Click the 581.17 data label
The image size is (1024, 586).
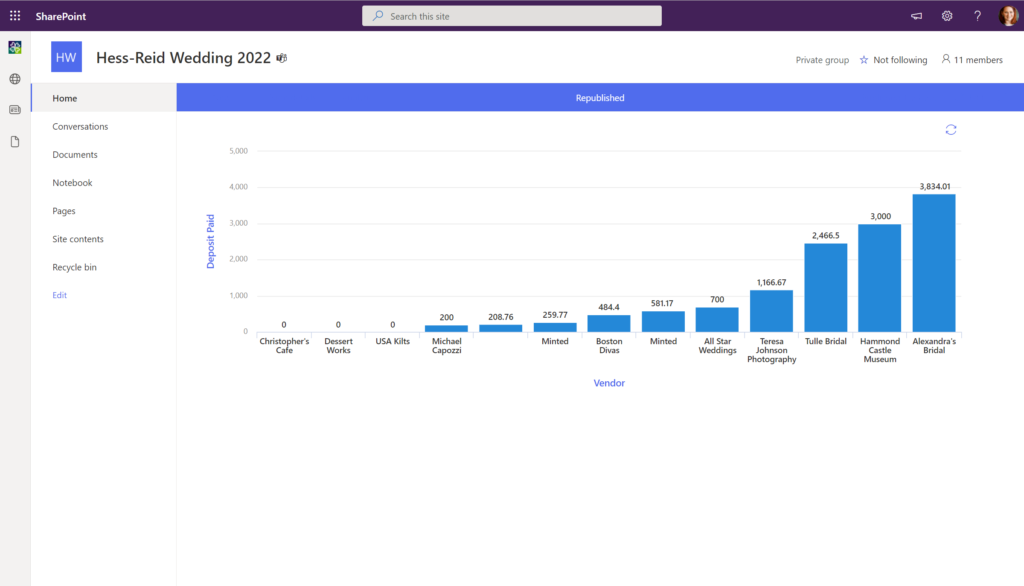pos(662,303)
